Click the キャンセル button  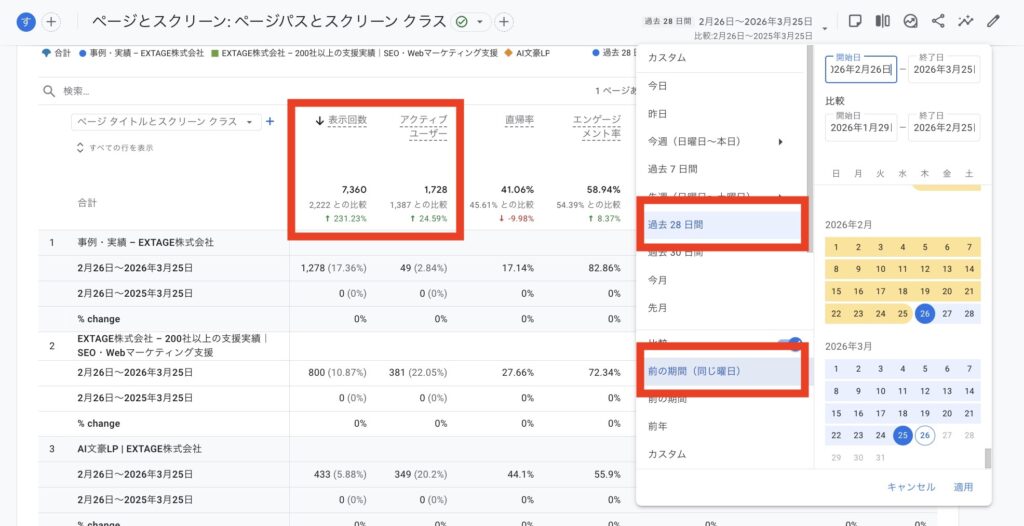(911, 487)
